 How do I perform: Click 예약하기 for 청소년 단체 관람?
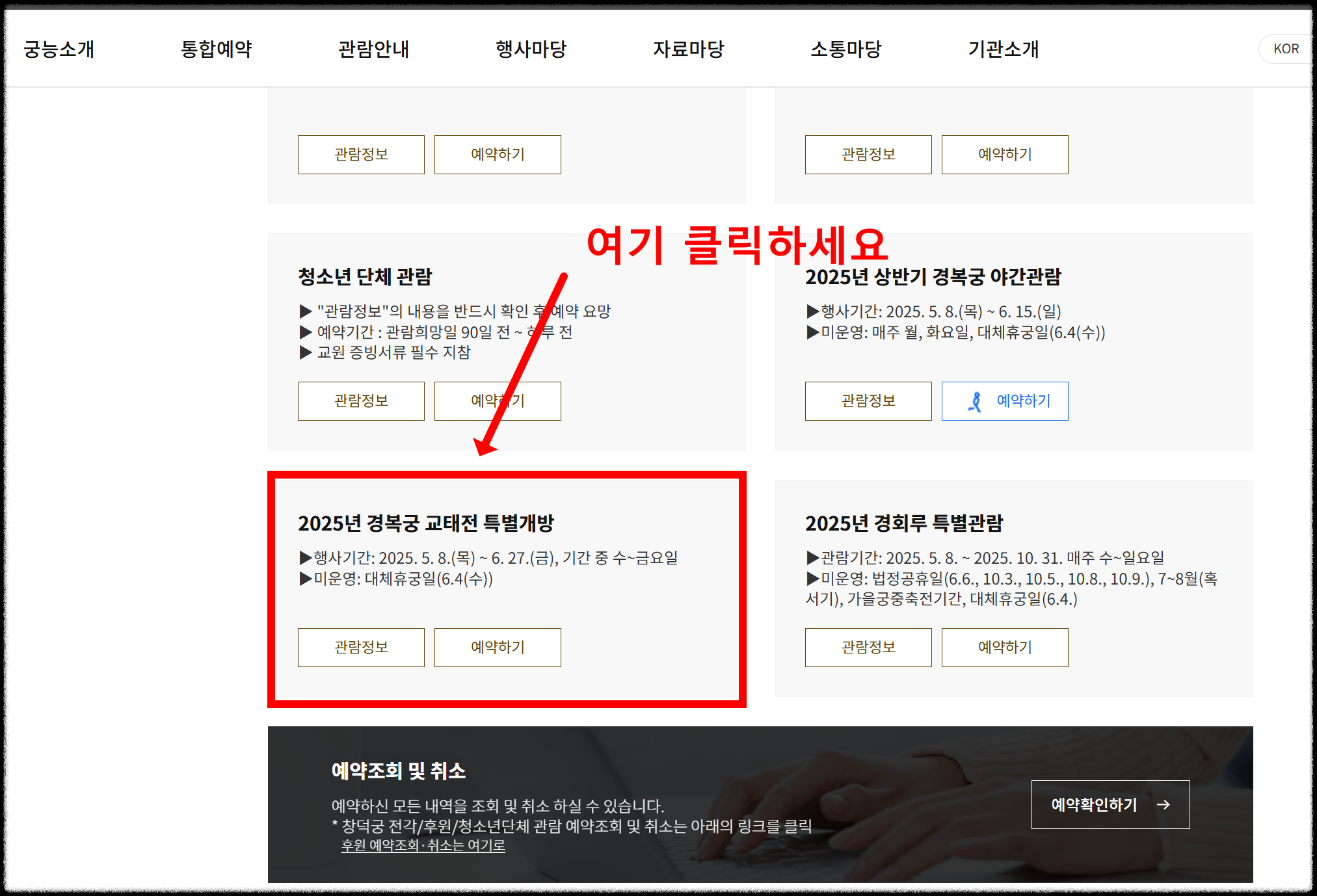point(498,401)
